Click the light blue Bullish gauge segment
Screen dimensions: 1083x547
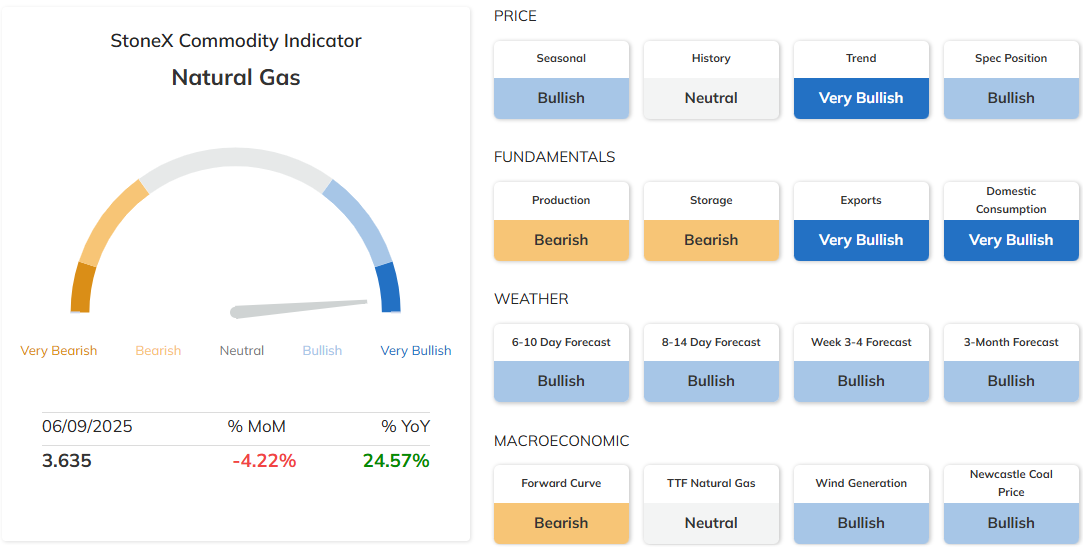point(361,222)
